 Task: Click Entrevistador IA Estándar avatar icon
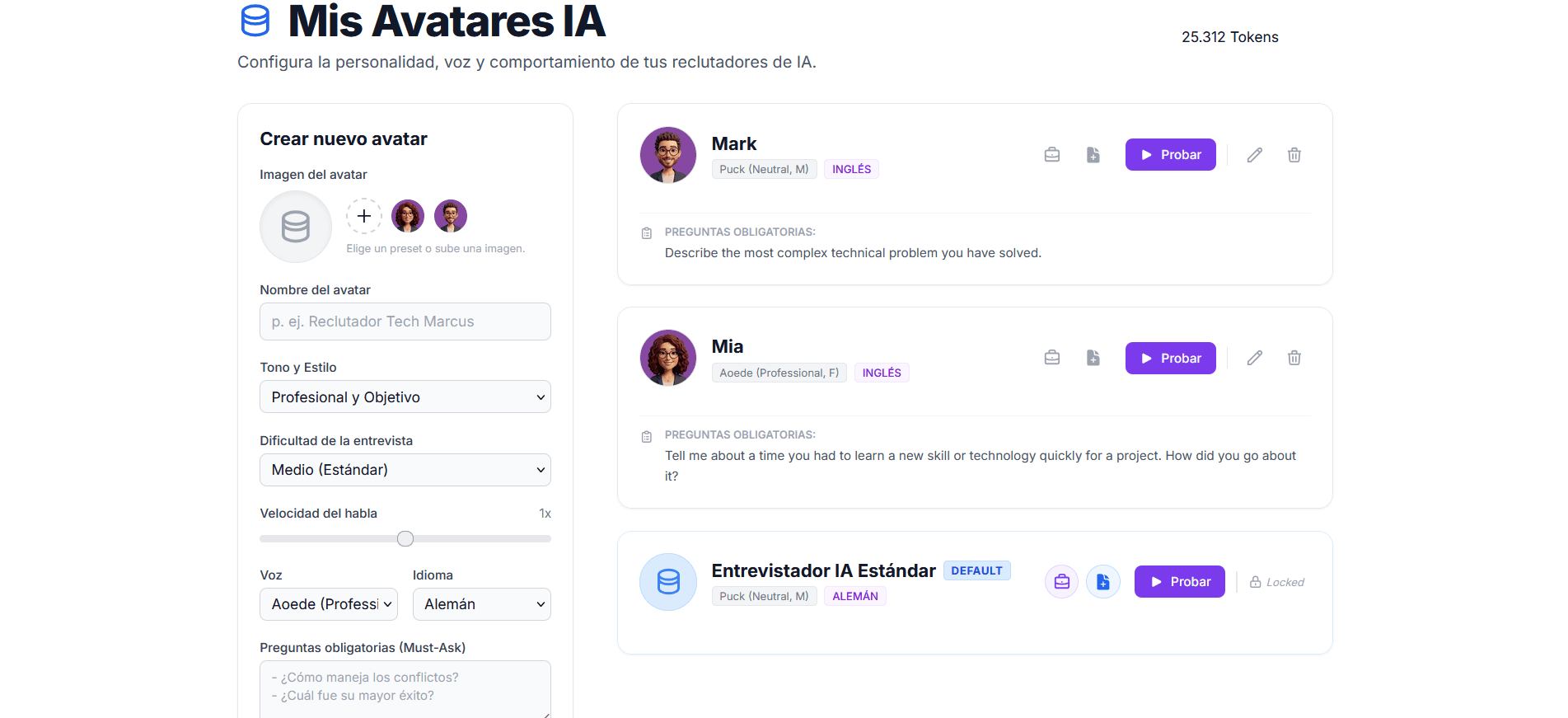tap(668, 582)
